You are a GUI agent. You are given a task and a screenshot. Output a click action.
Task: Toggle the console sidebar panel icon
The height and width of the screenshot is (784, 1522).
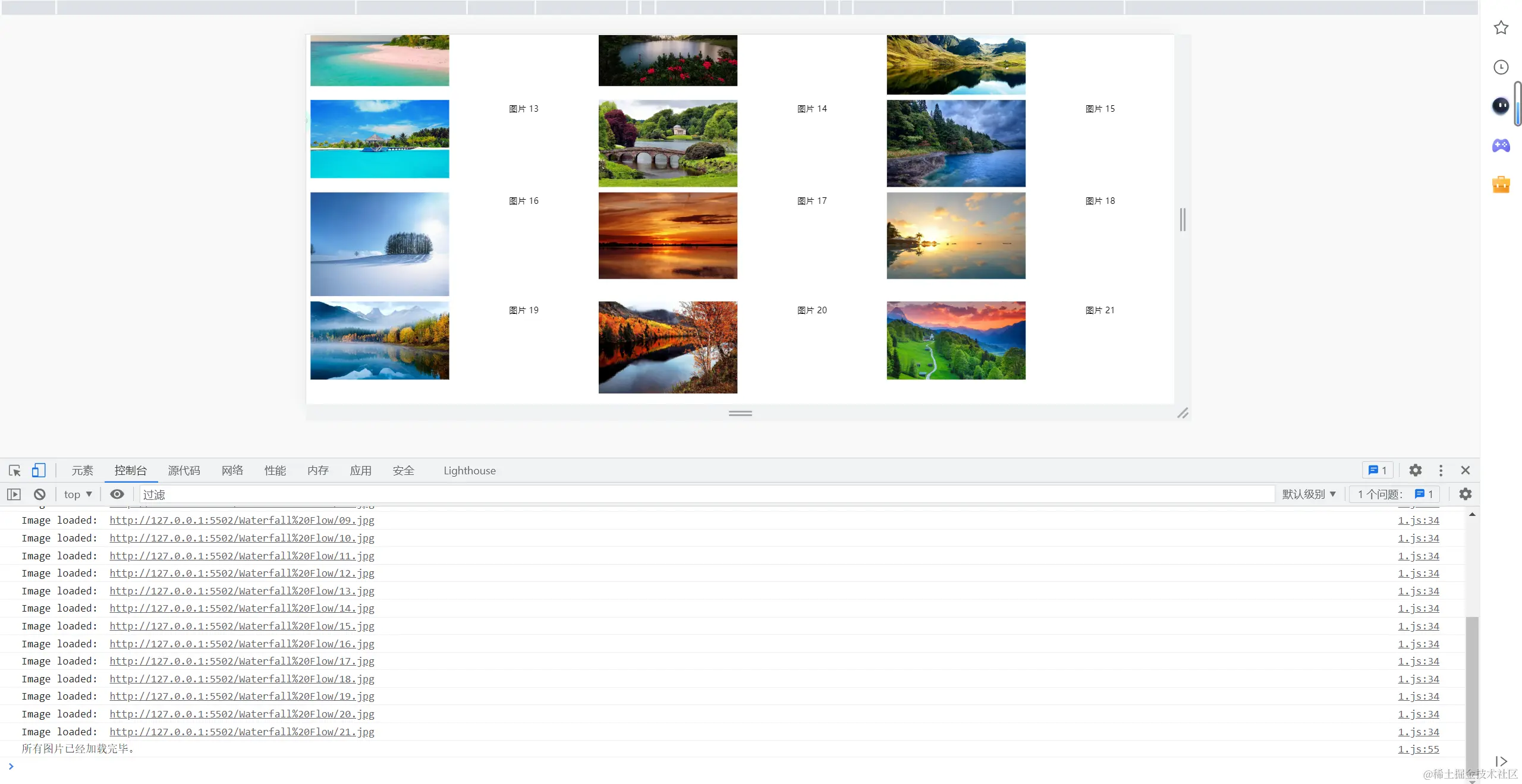[x=14, y=495]
